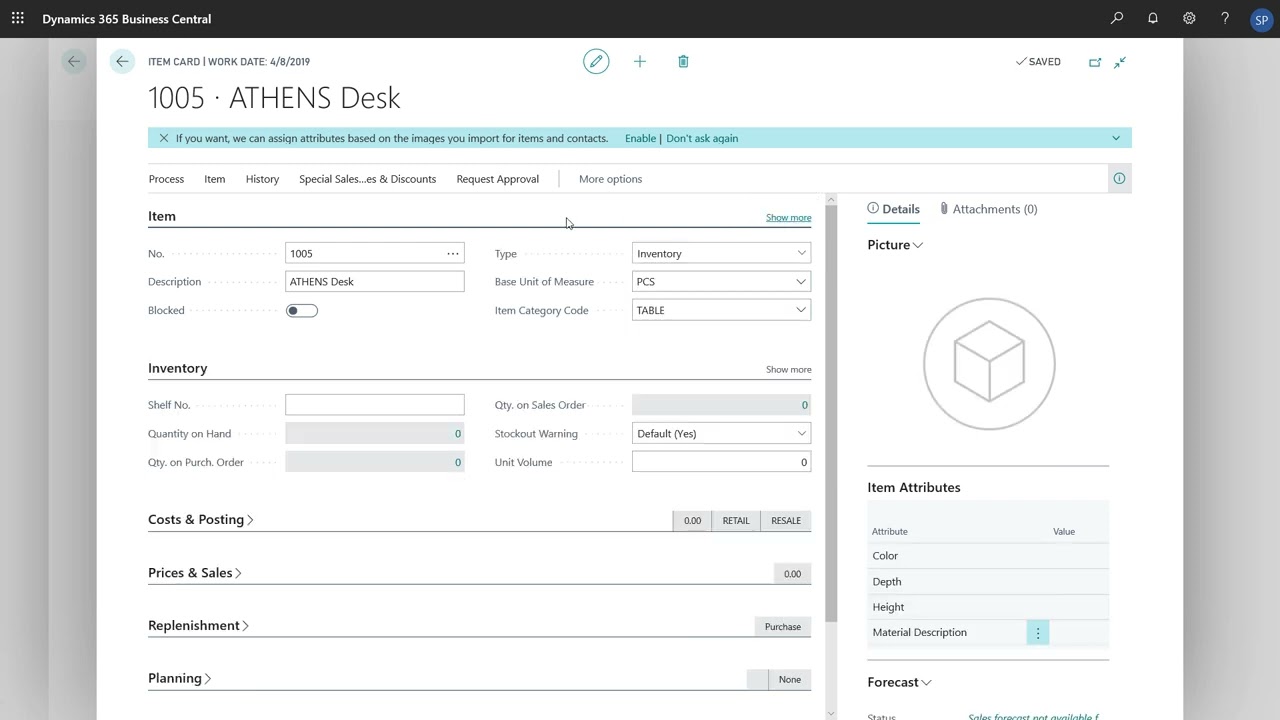Image resolution: width=1280 pixels, height=720 pixels.
Task: Click Show more in Inventory section
Action: pyautogui.click(x=788, y=370)
